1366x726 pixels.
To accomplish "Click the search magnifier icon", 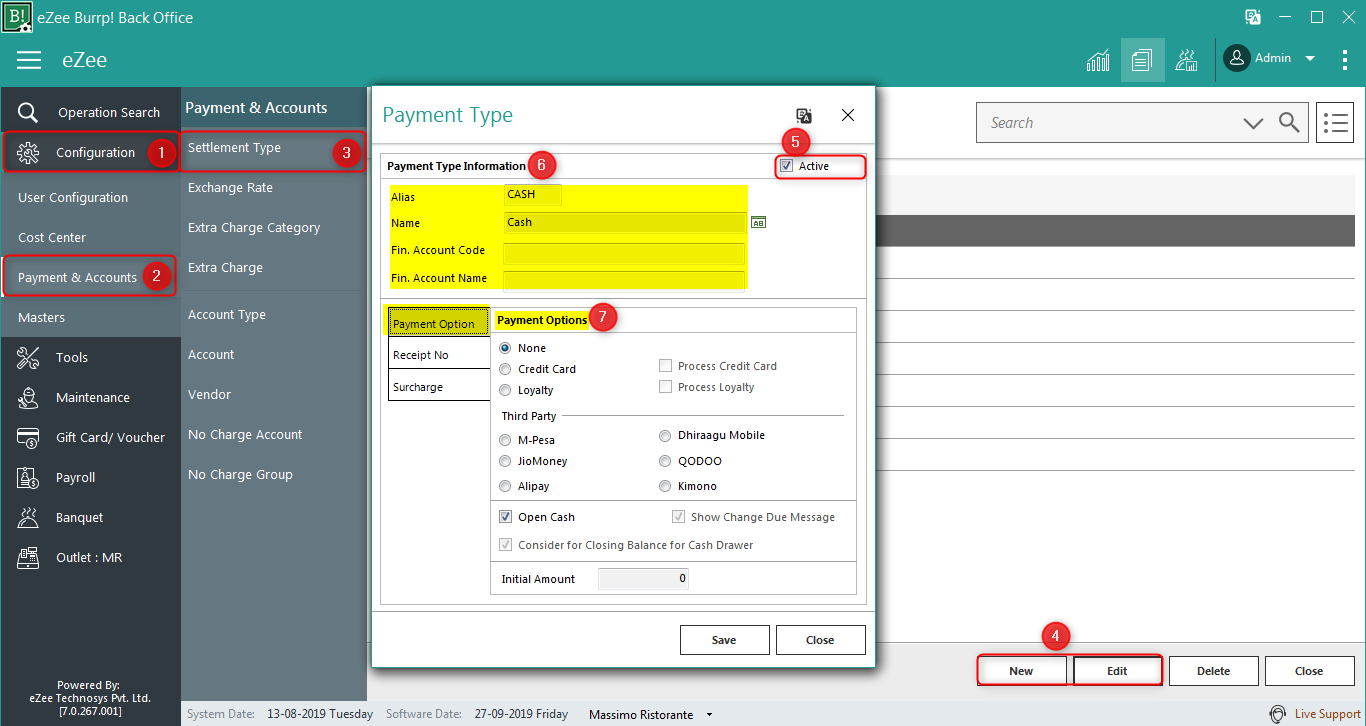I will [1289, 123].
